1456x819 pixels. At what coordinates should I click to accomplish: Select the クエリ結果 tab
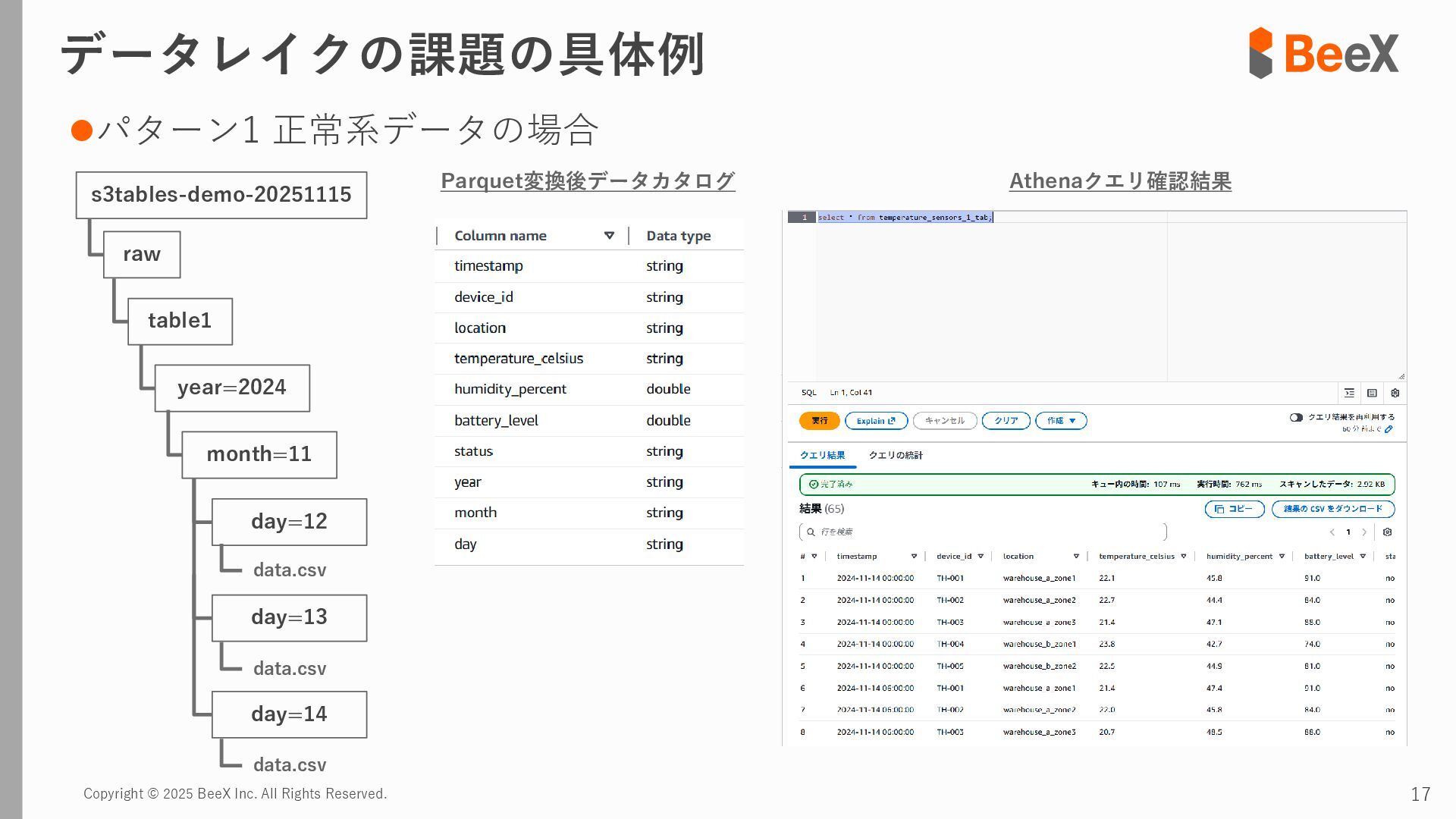coord(822,455)
